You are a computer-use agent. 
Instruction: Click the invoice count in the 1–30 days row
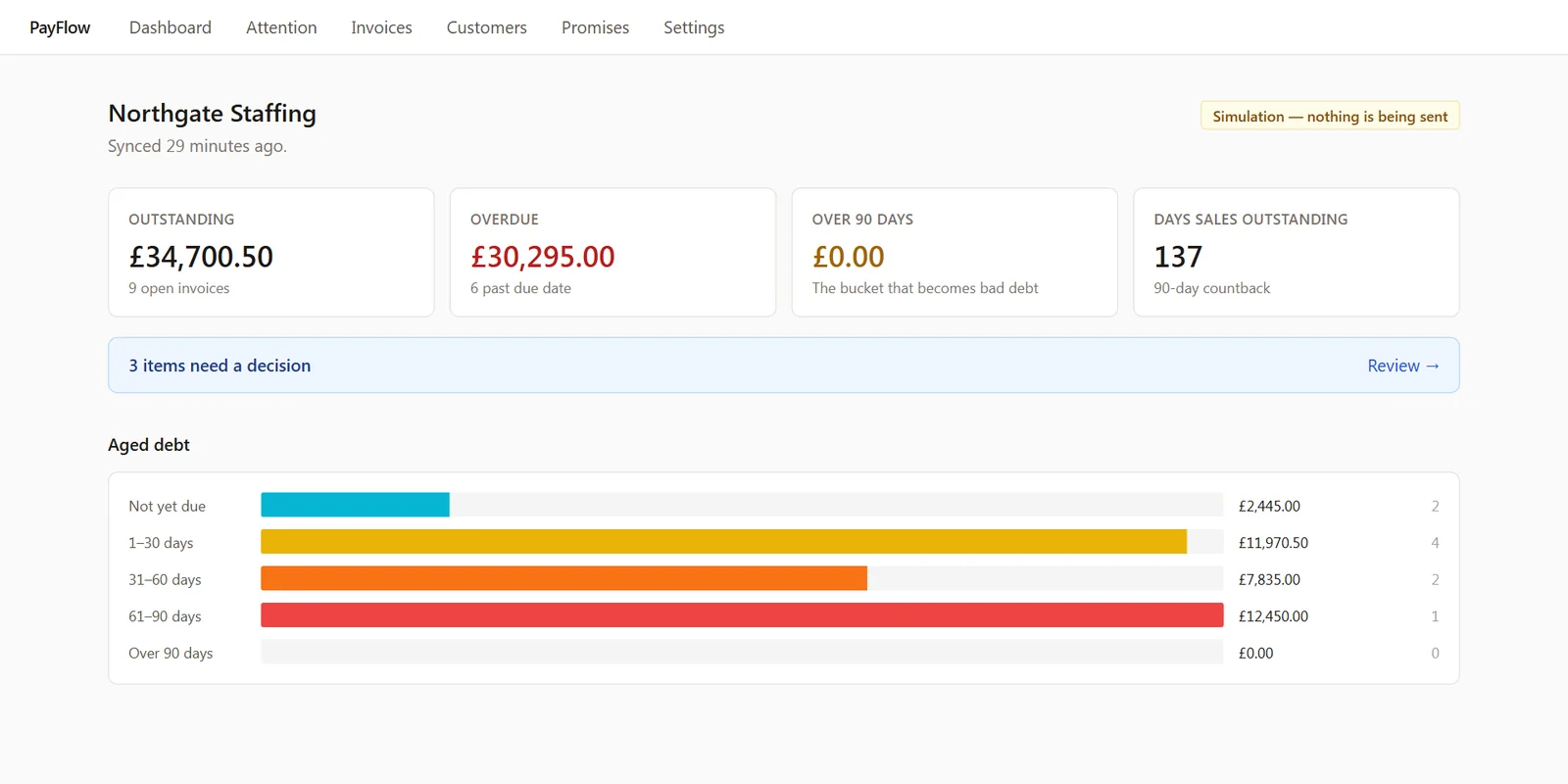tap(1435, 543)
